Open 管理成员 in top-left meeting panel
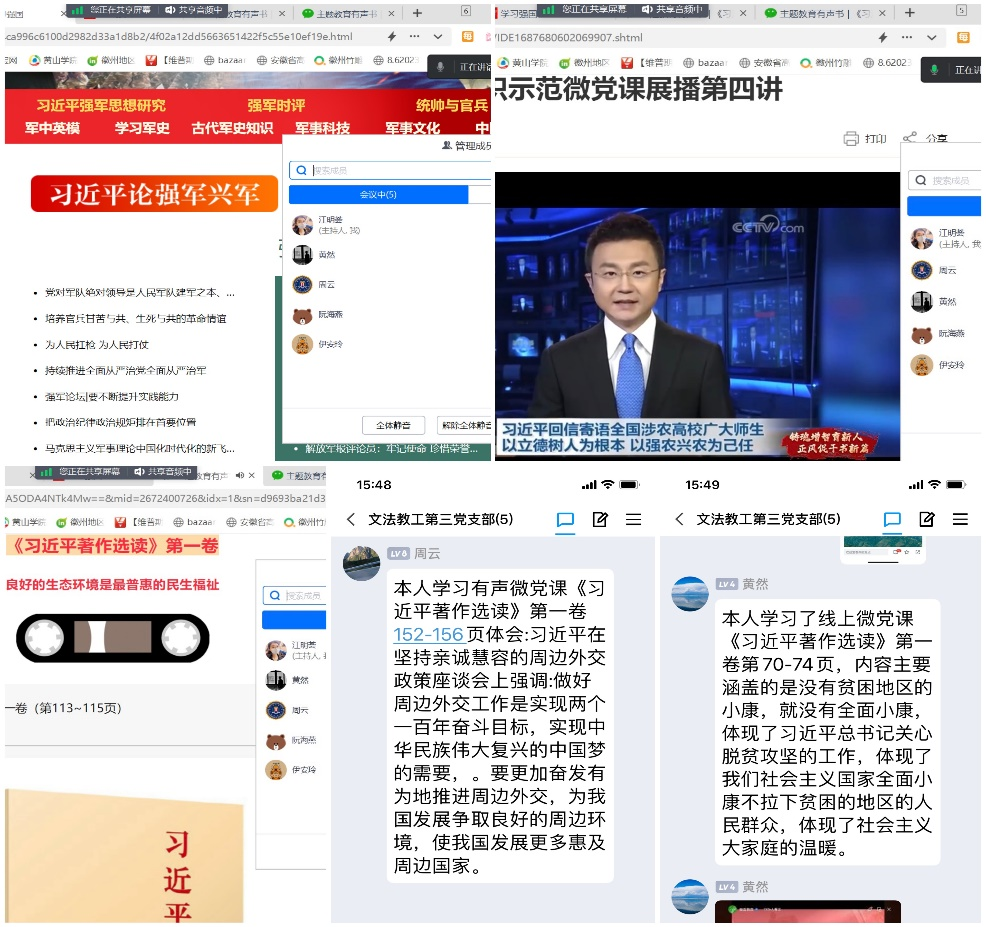This screenshot has height=927, width=986. (x=467, y=146)
